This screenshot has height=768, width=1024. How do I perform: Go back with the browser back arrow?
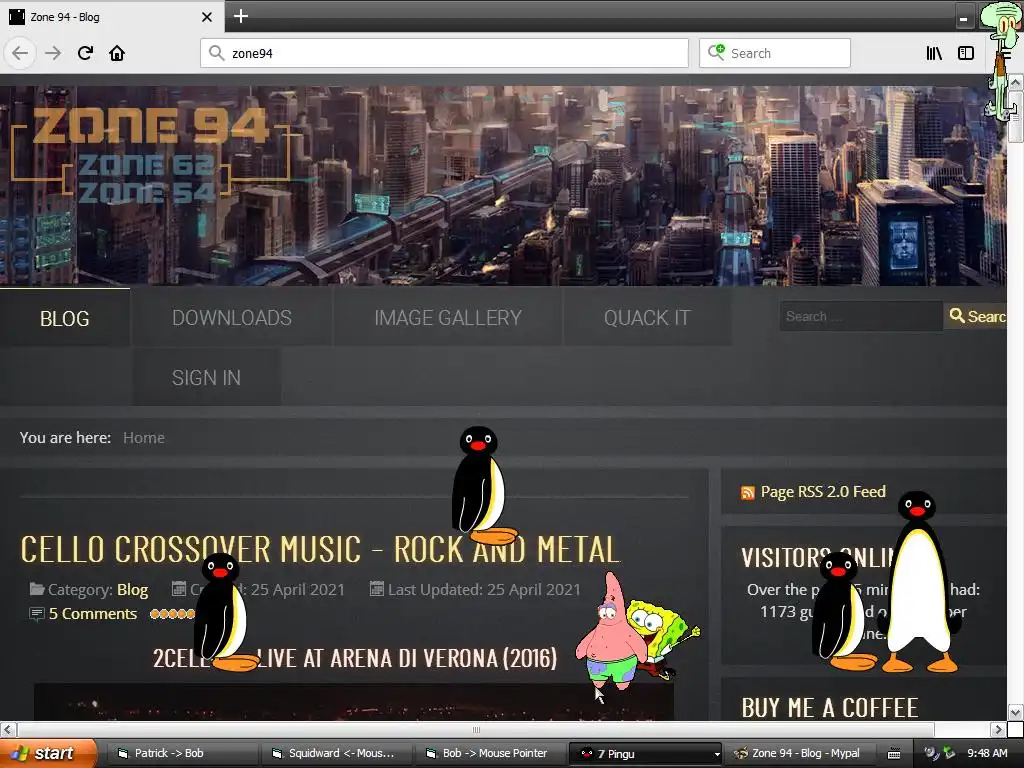20,53
